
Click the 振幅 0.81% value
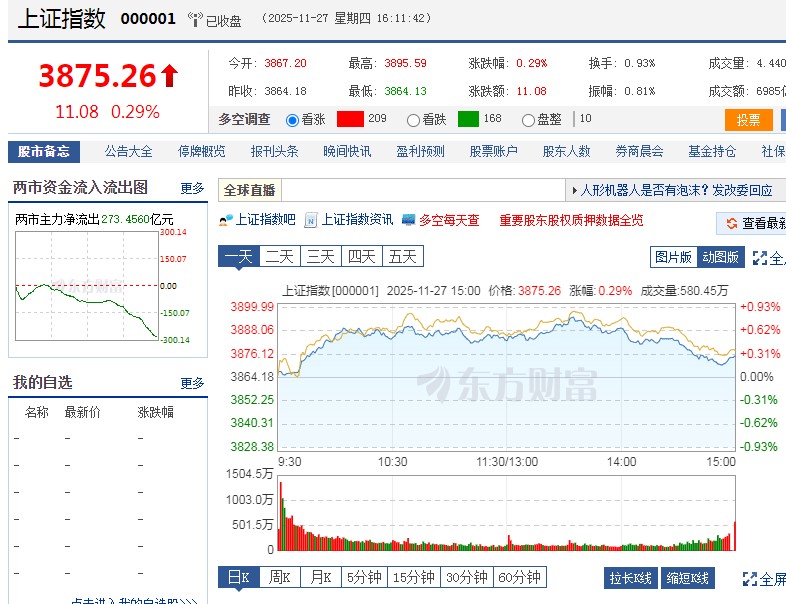639,91
